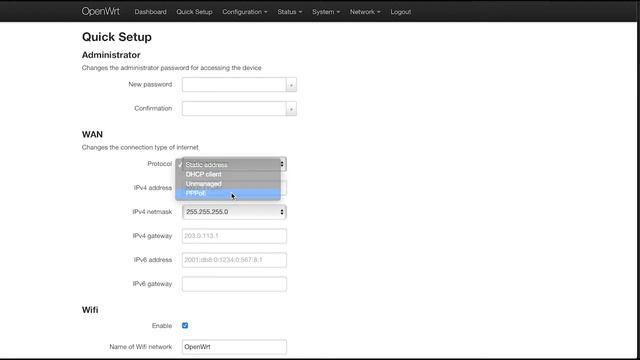Click the IPv6 gateway field
Image resolution: width=640 pixels, height=360 pixels.
tap(234, 284)
